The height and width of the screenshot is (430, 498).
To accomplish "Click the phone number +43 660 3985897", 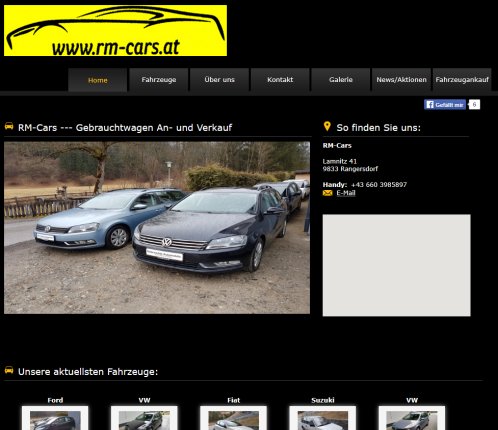I will [379, 185].
